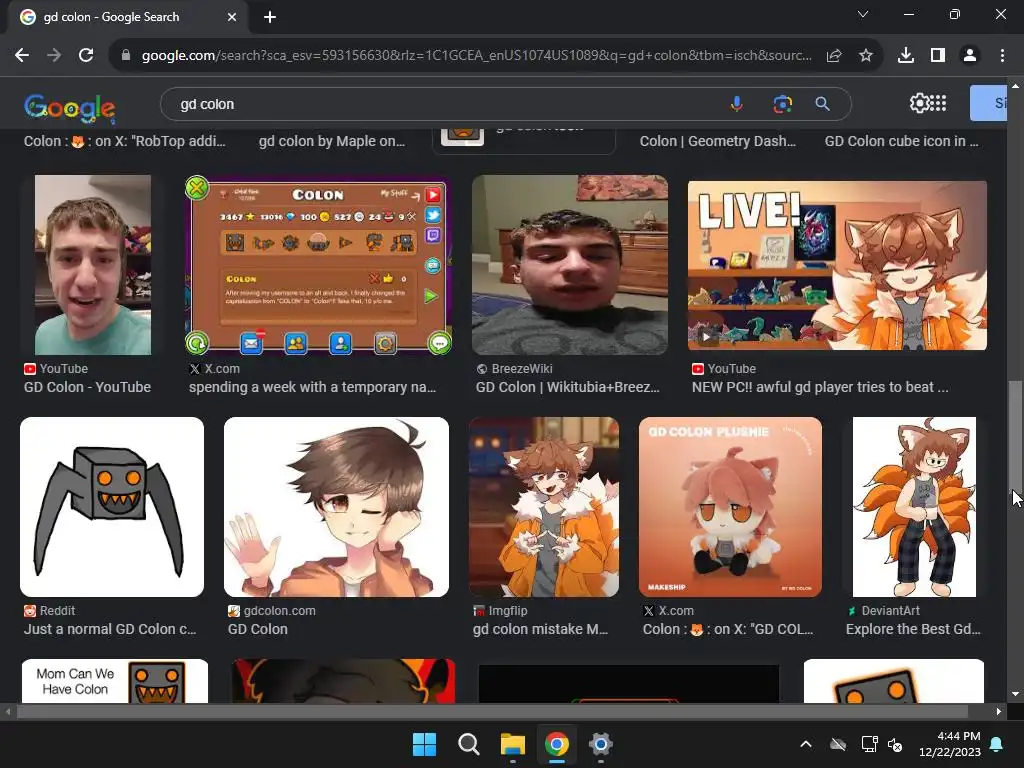Viewport: 1024px width, 768px height.
Task: Expand the system tray hidden icons chevron
Action: (806, 744)
